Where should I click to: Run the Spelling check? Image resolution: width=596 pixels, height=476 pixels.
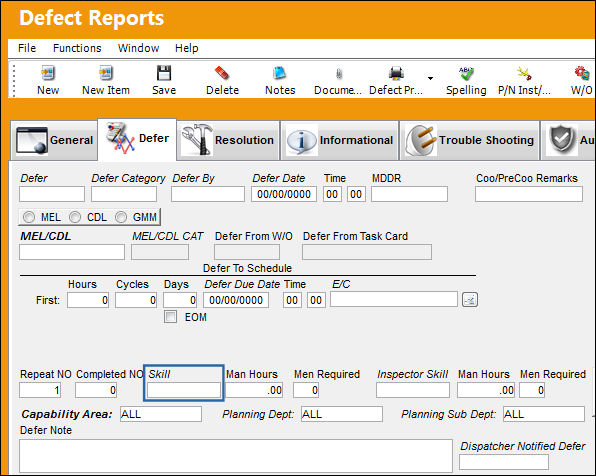pyautogui.click(x=466, y=73)
